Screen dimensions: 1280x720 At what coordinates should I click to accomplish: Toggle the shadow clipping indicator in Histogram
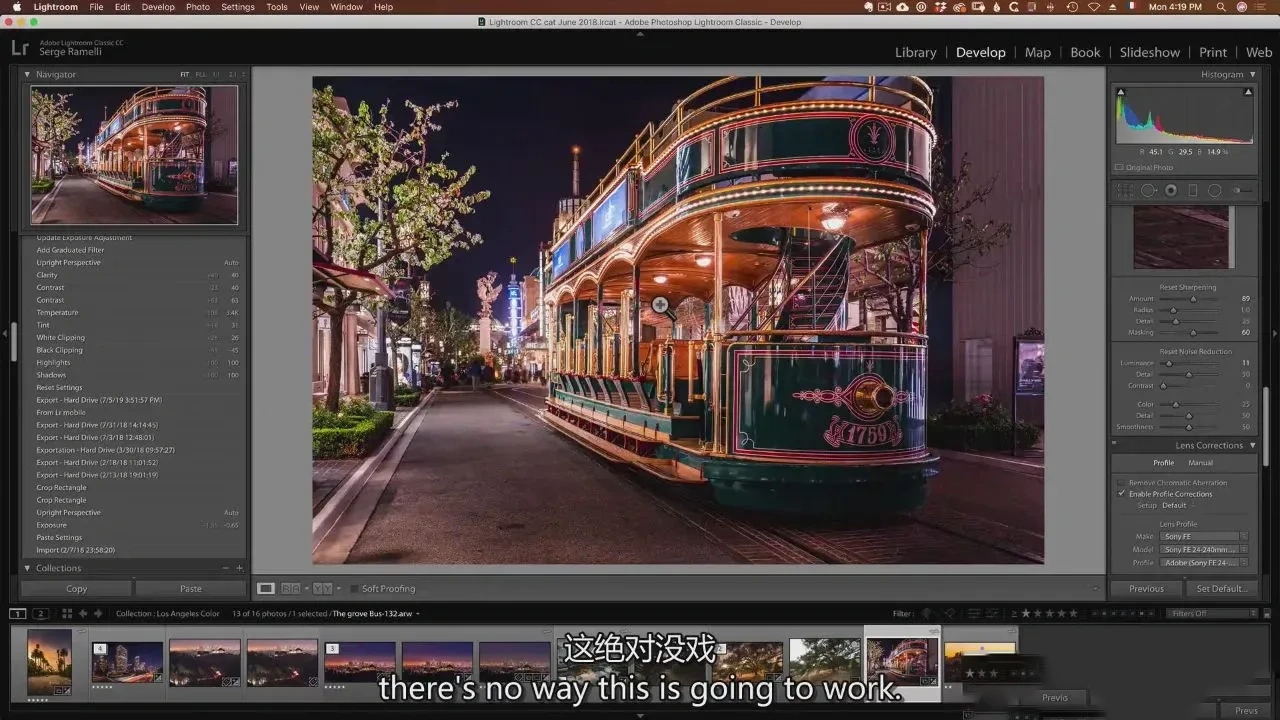(x=1120, y=92)
